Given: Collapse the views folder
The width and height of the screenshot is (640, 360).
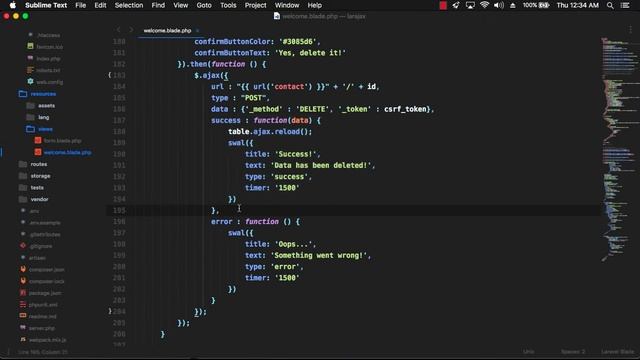Looking at the screenshot, I should point(30,129).
